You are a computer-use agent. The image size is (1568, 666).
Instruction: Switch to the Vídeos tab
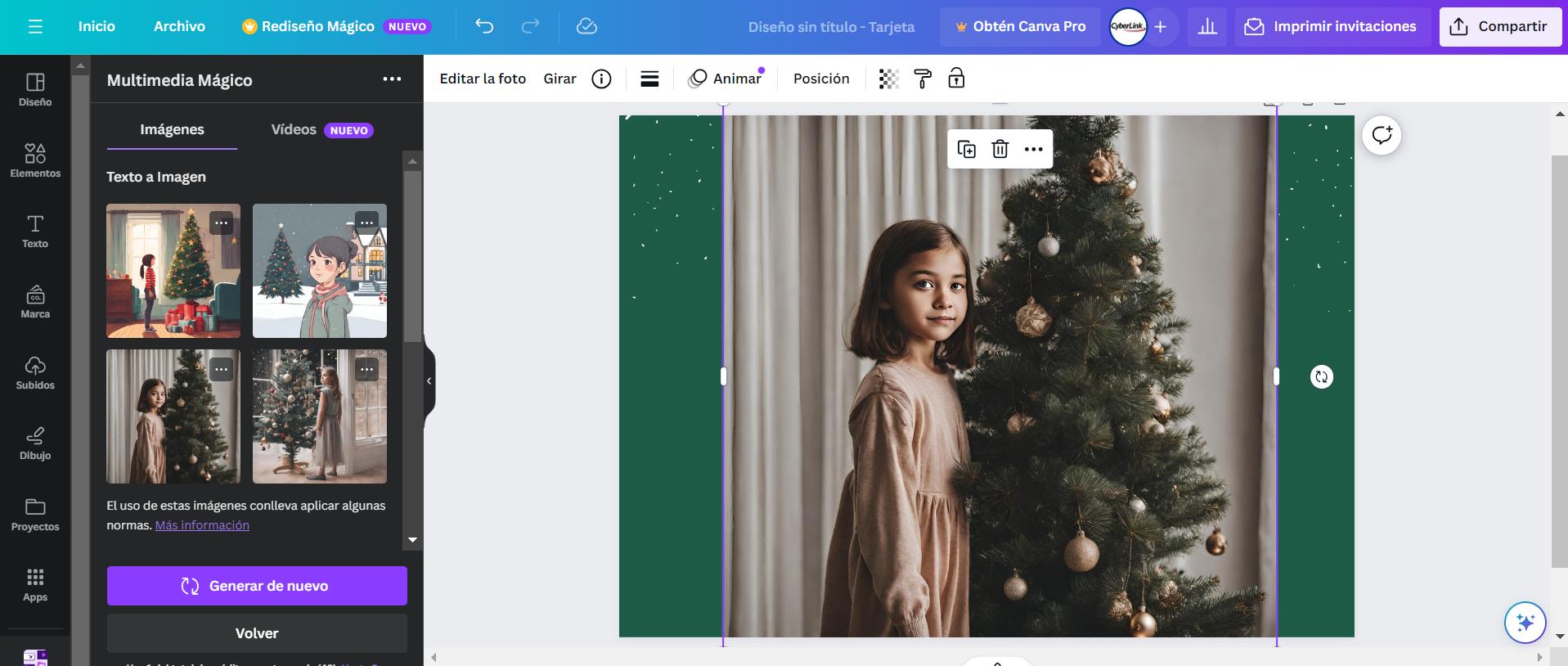click(x=321, y=129)
